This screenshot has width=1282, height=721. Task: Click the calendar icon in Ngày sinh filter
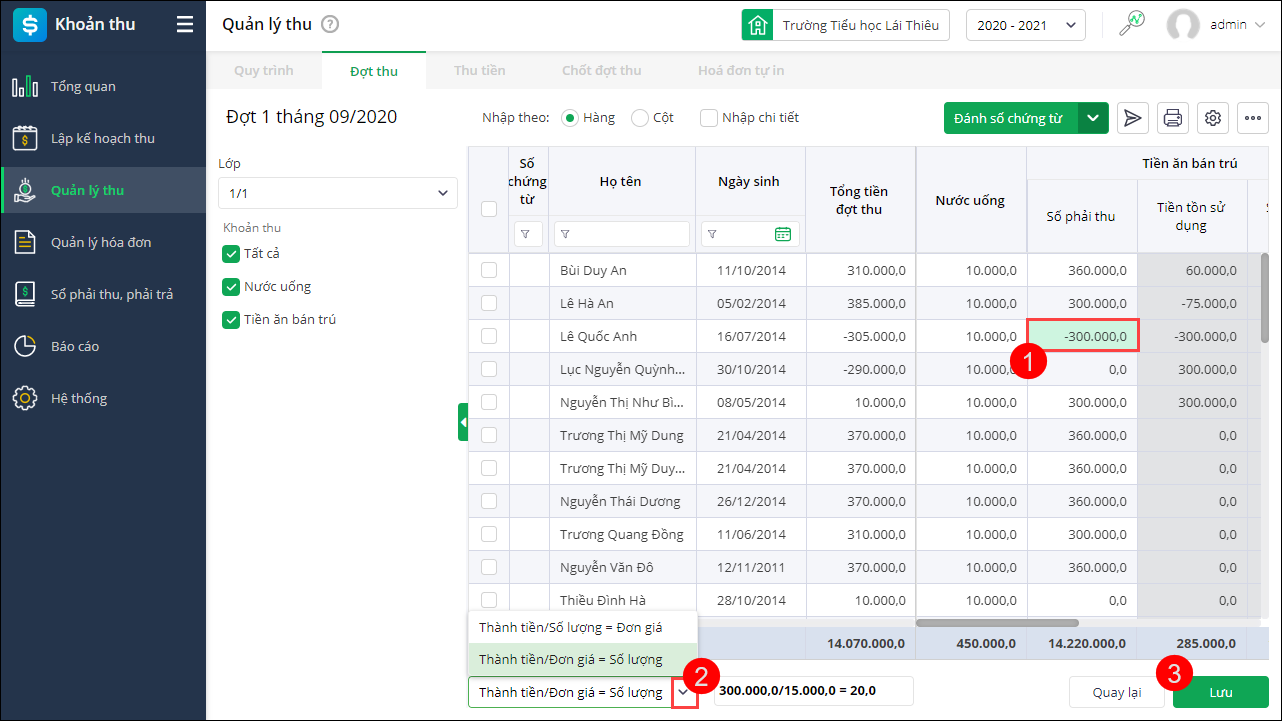click(782, 234)
